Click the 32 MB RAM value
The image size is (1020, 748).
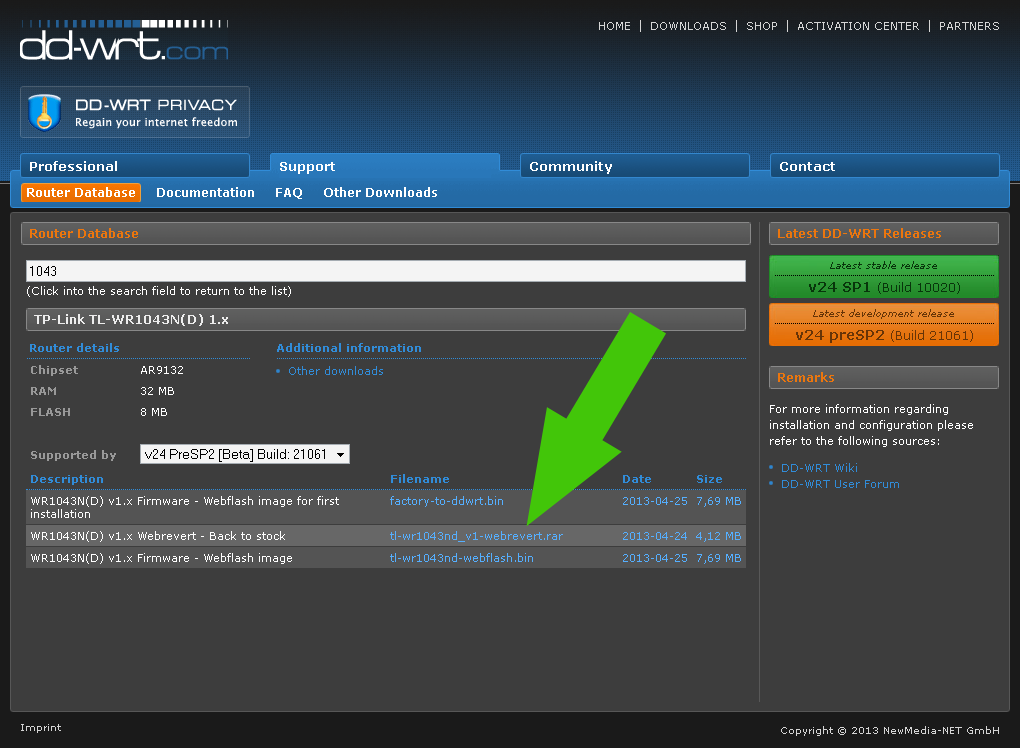pos(157,391)
